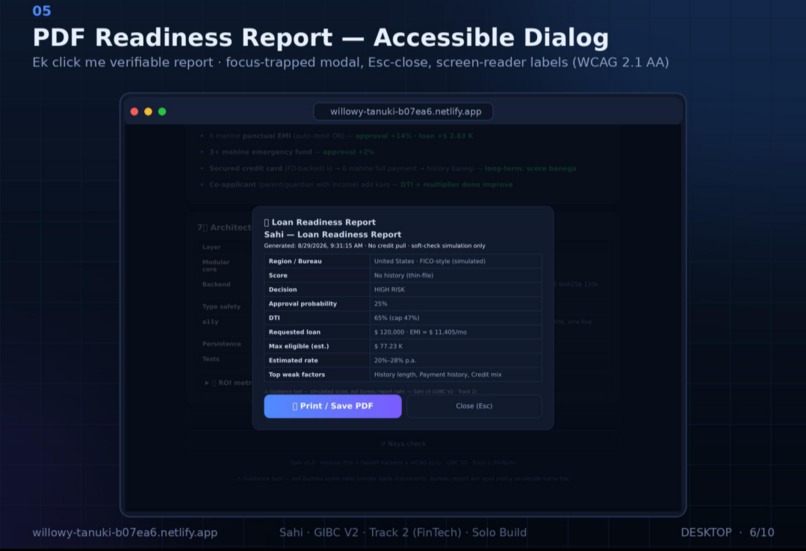806x551 pixels.
Task: Click the 'Top weak factors' label
Action: coord(297,374)
